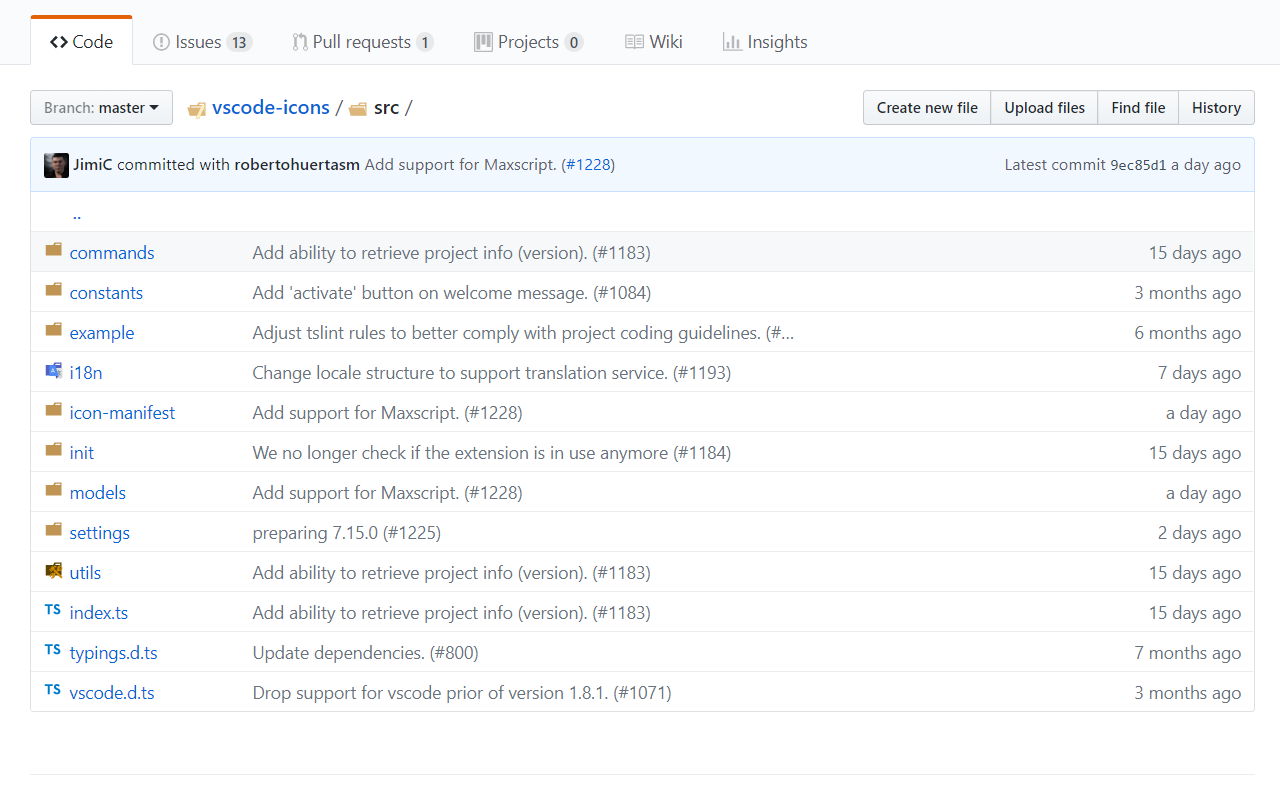Click the folder icon beside init

pyautogui.click(x=54, y=450)
